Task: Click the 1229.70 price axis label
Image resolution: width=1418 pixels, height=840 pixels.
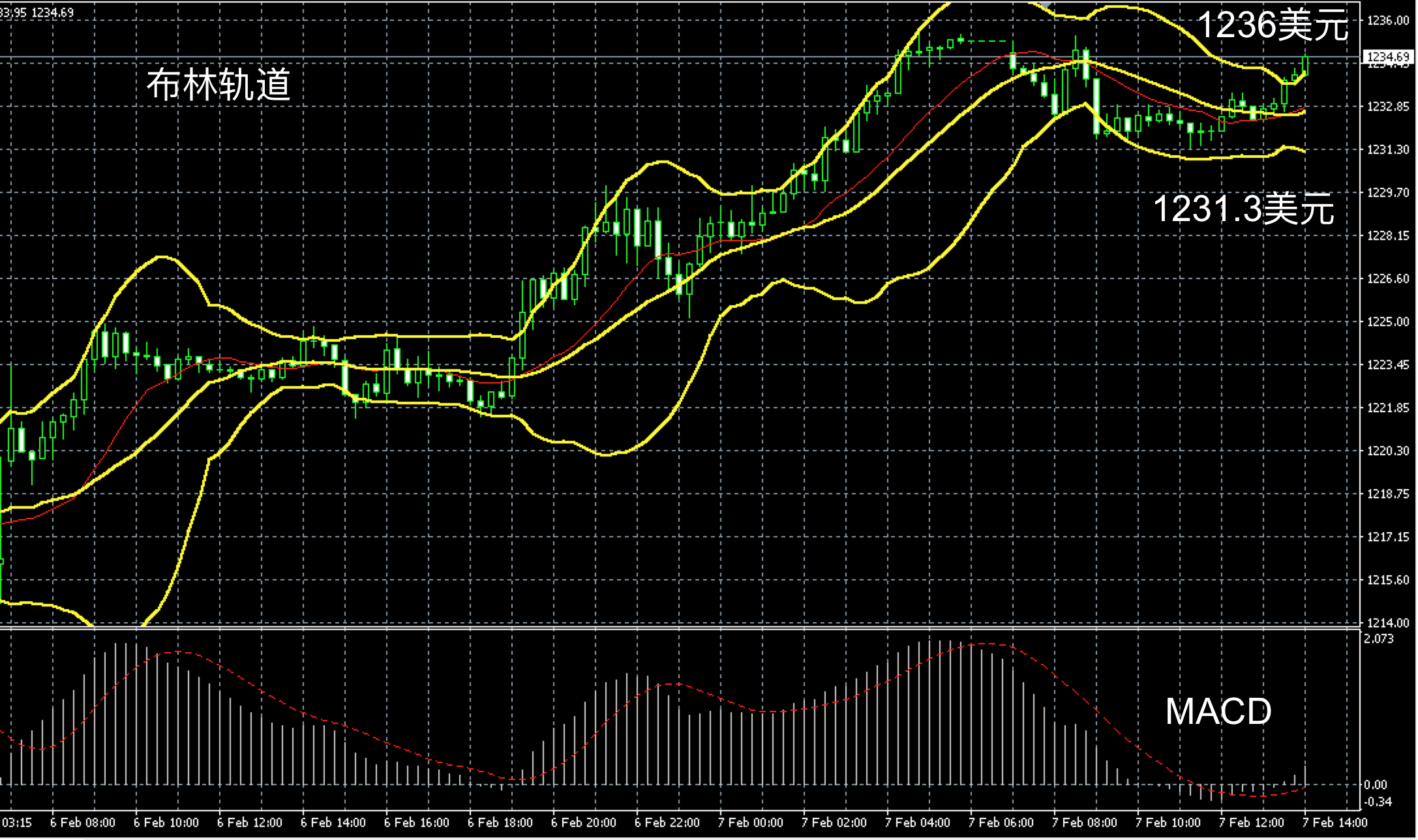Action: [x=1388, y=192]
